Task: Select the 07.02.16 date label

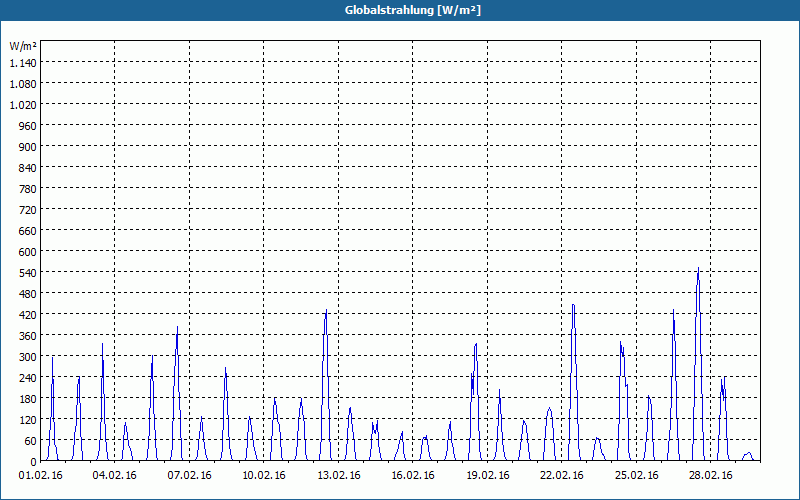Action: click(189, 476)
